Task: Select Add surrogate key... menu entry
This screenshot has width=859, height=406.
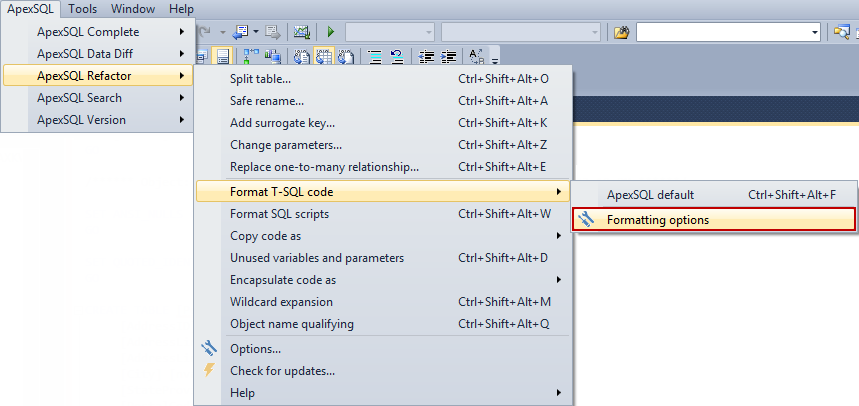Action: click(x=382, y=123)
